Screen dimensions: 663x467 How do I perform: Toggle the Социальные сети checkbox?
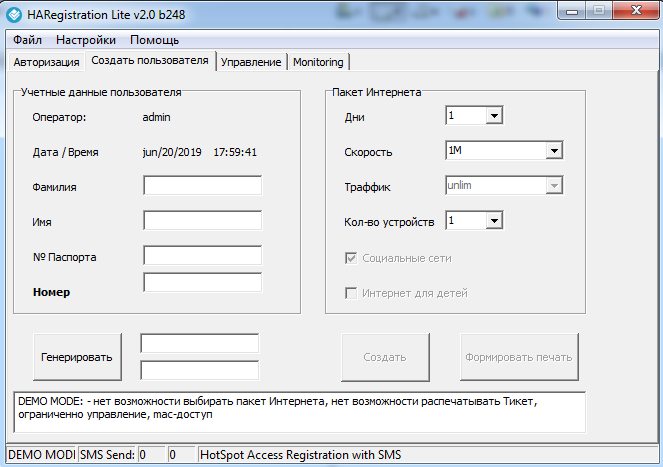(x=351, y=258)
